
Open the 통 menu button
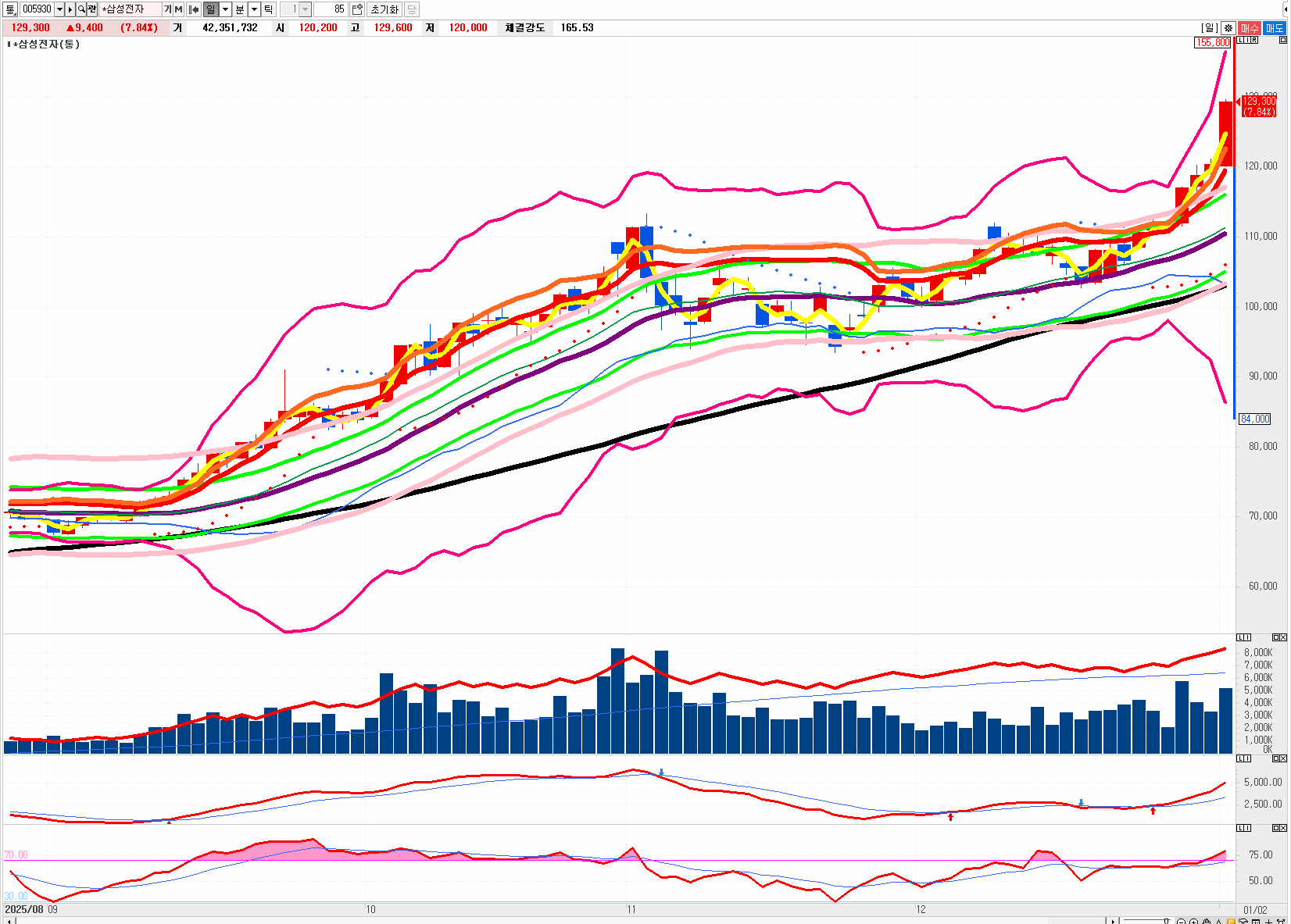(x=10, y=9)
